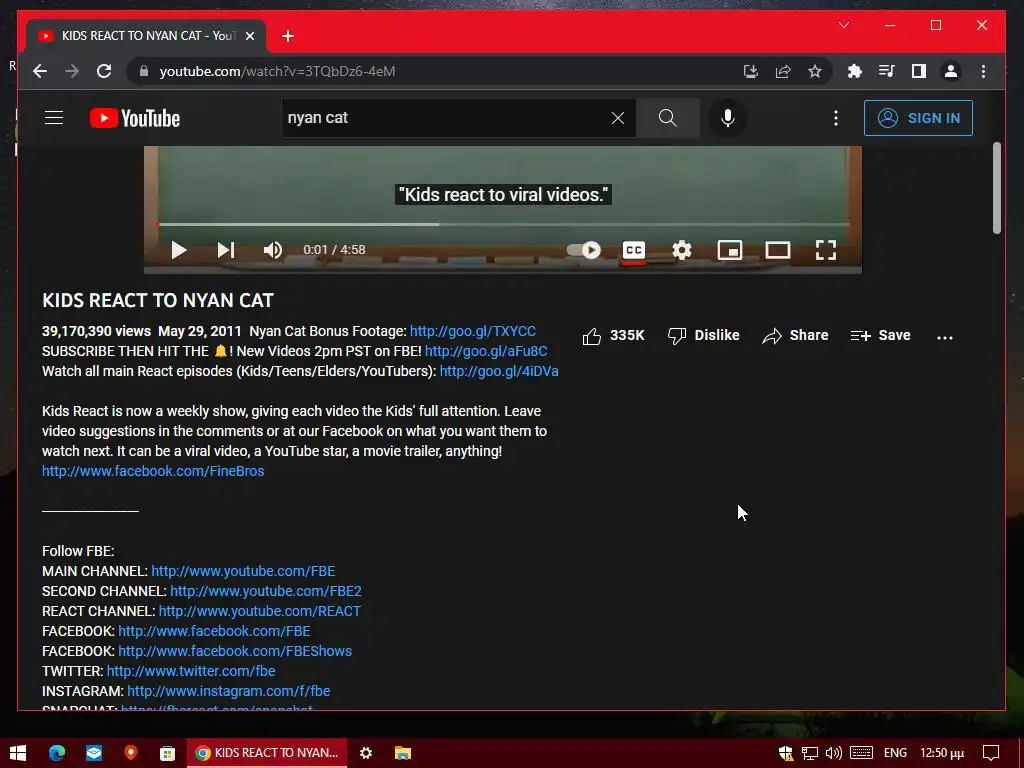Share the video
The width and height of the screenshot is (1024, 768).
[795, 336]
